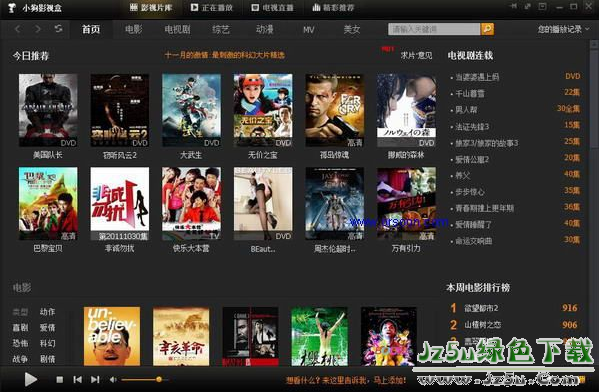
Task: Click the forward navigation arrow
Action: click(37, 29)
